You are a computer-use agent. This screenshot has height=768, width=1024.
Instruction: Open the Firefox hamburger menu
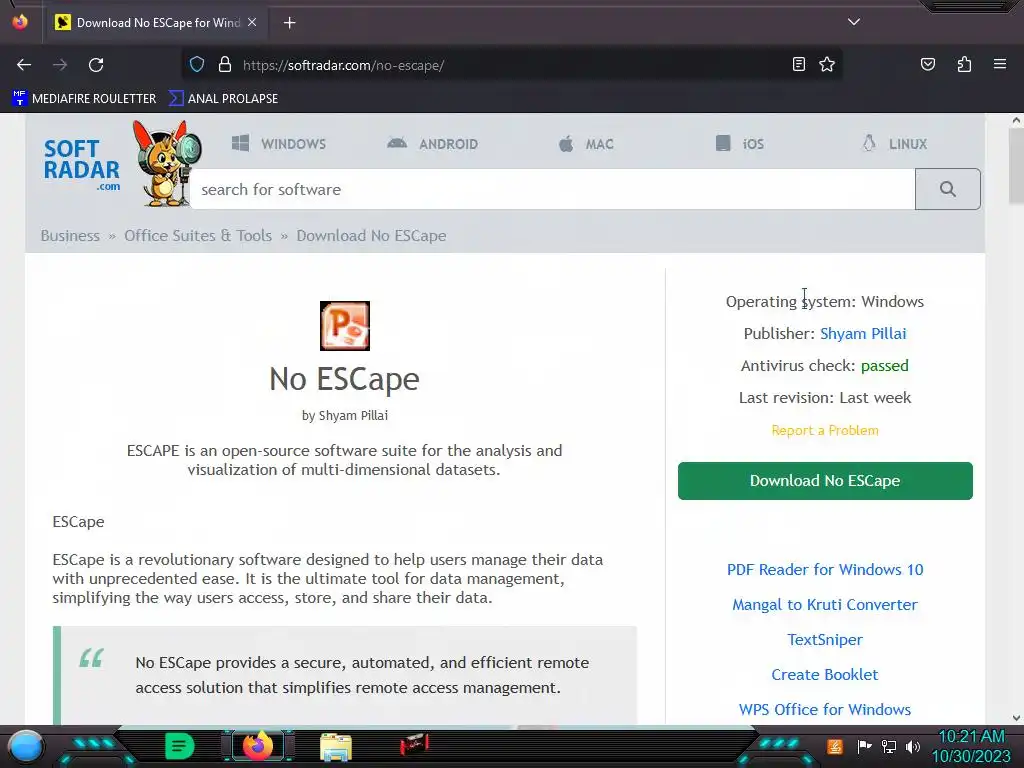(x=1000, y=64)
